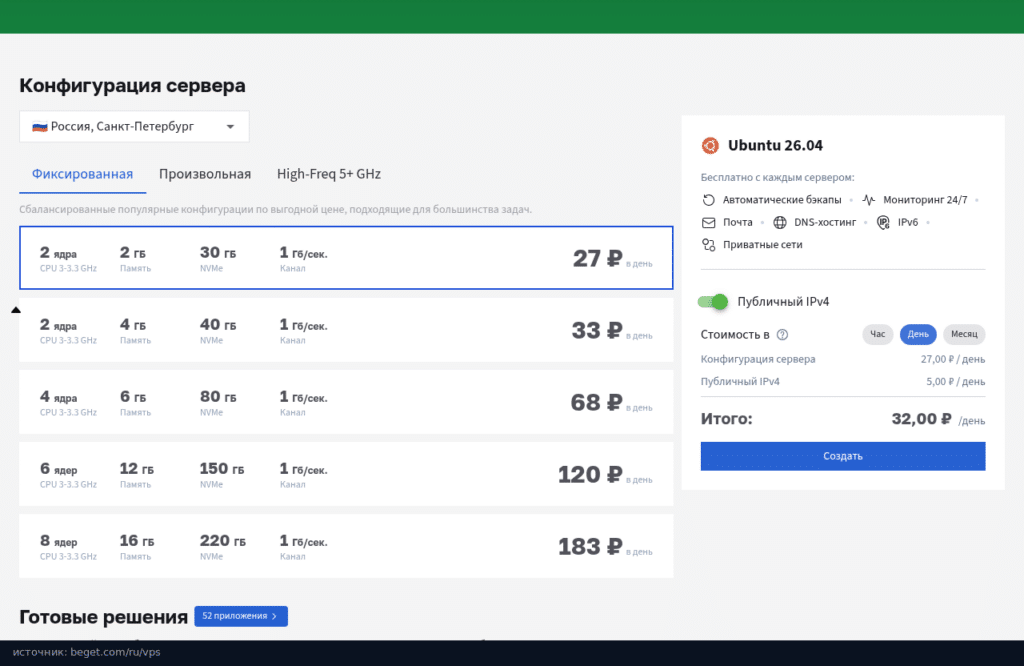Click the Приватные сети label
The image size is (1024, 666).
tap(763, 245)
